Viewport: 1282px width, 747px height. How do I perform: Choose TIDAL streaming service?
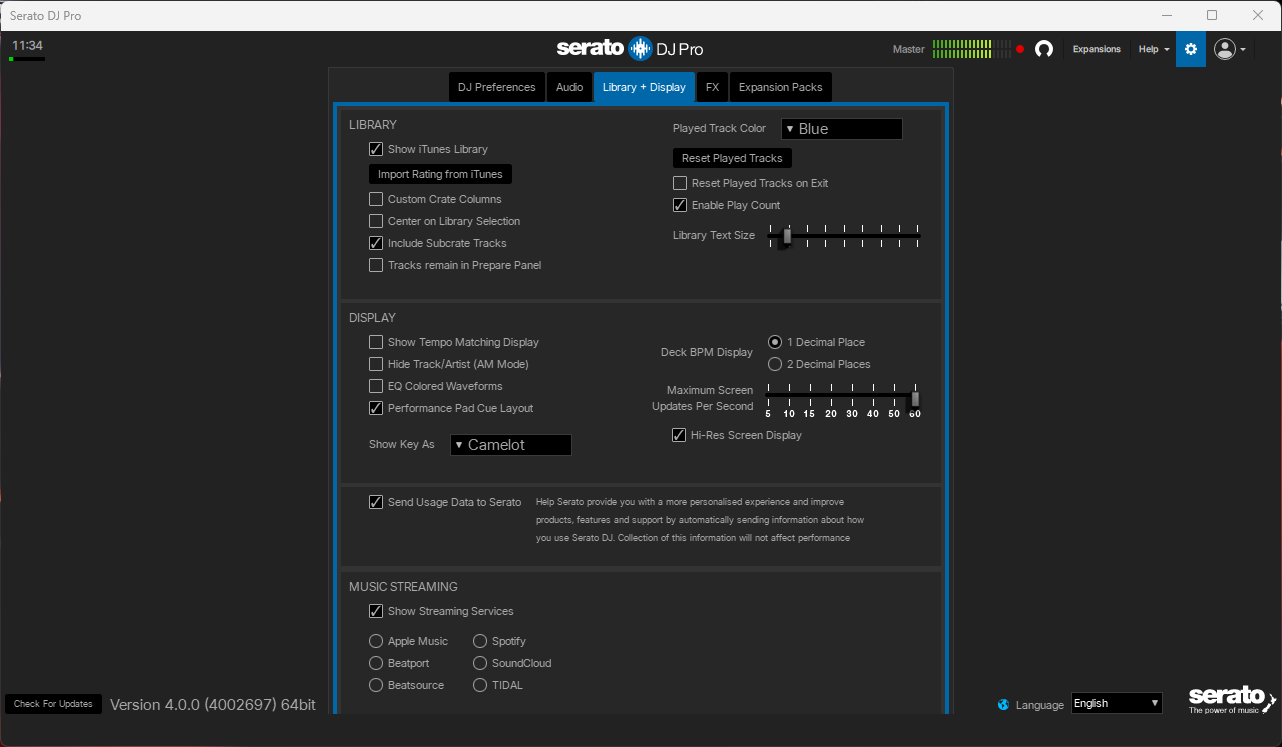(x=480, y=685)
